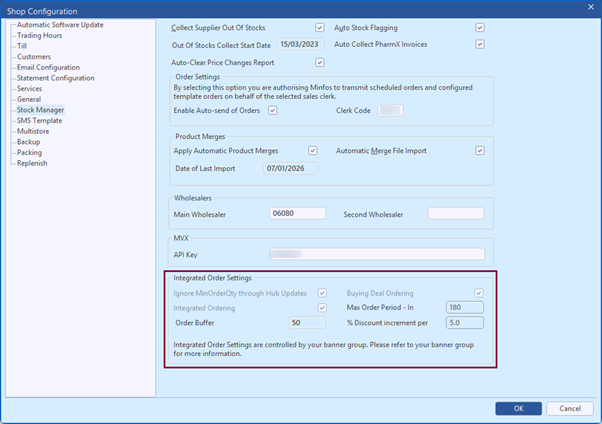Select Automatic Software Update in tree
Image resolution: width=602 pixels, height=424 pixels.
point(60,24)
